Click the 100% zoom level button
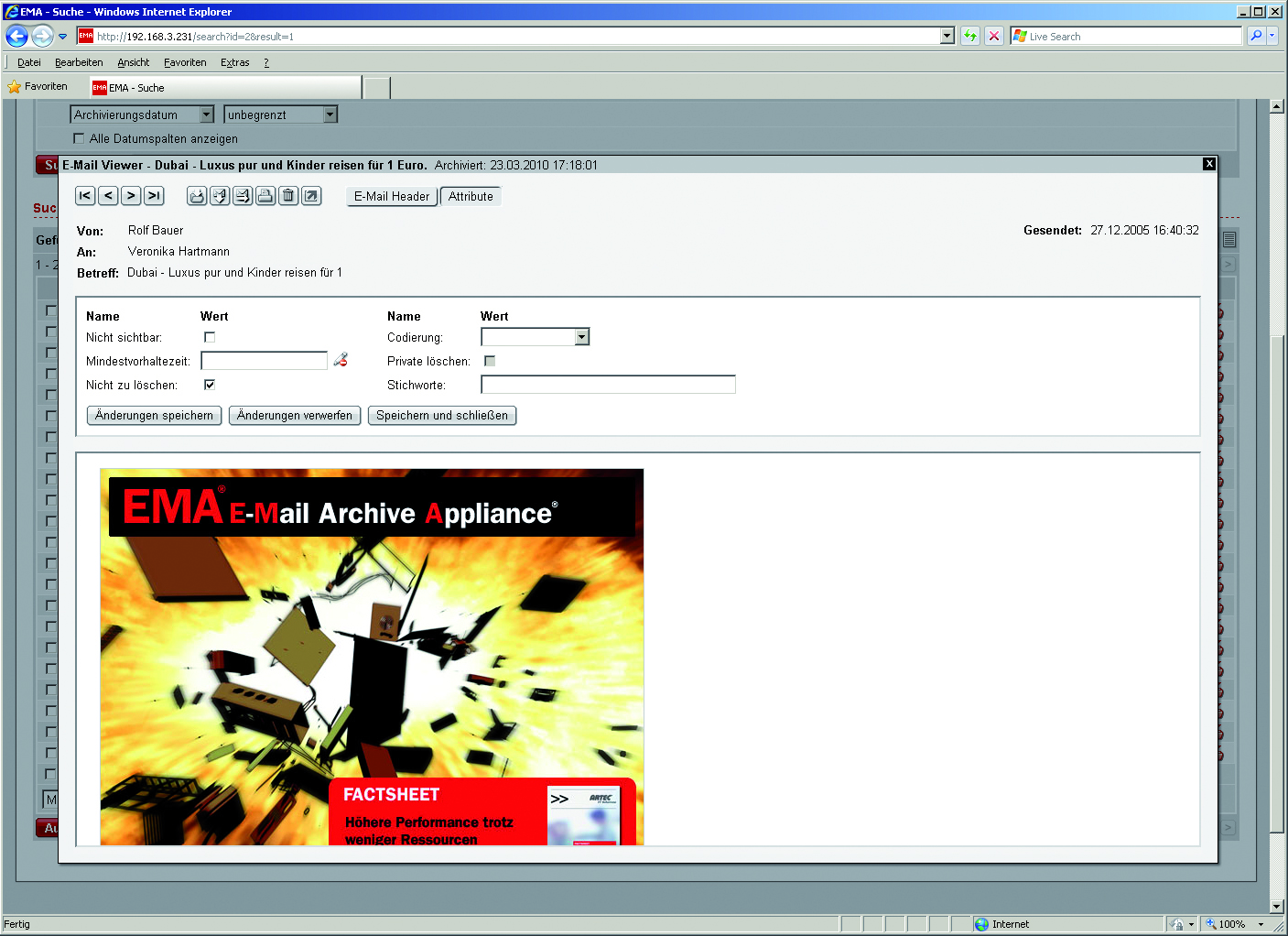The height and width of the screenshot is (936, 1288). pyautogui.click(x=1226, y=925)
